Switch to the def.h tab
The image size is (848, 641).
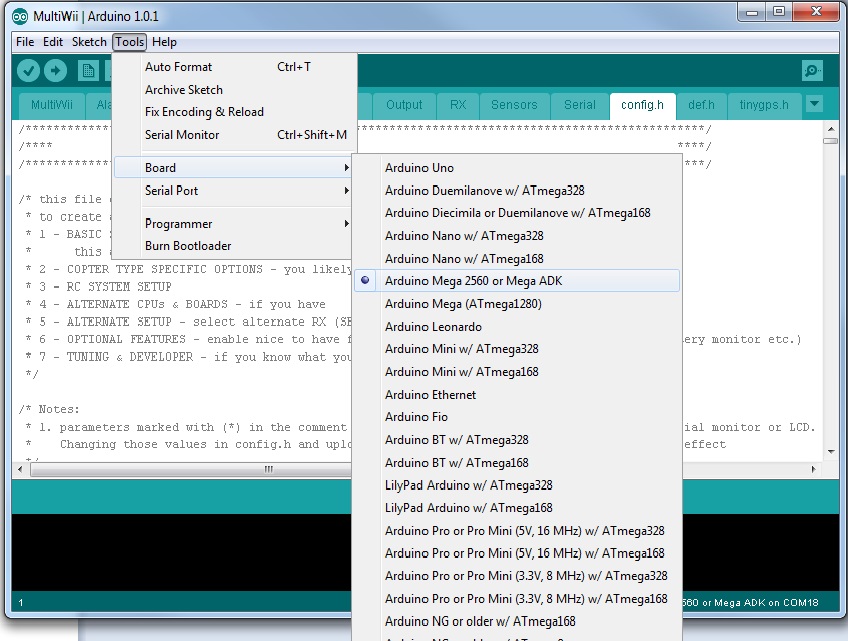click(701, 105)
